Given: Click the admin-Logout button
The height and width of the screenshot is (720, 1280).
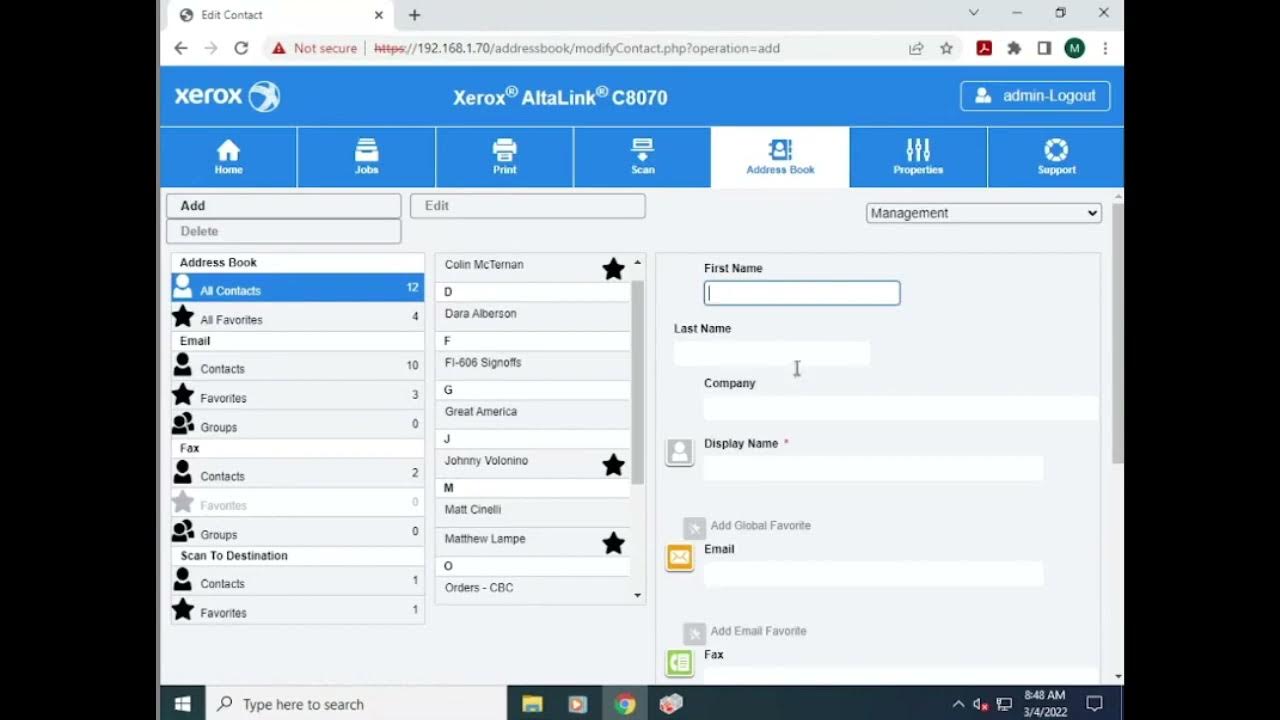Looking at the screenshot, I should point(1035,96).
